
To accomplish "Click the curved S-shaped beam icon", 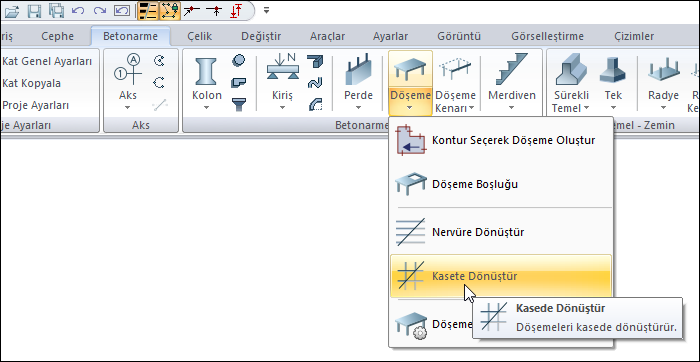I will click(x=315, y=83).
